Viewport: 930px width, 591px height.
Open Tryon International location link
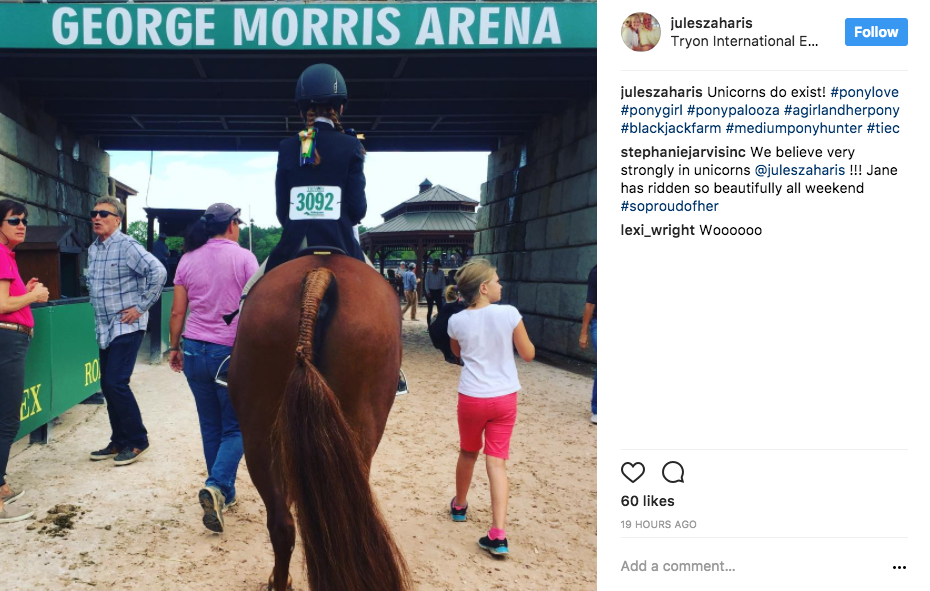744,42
